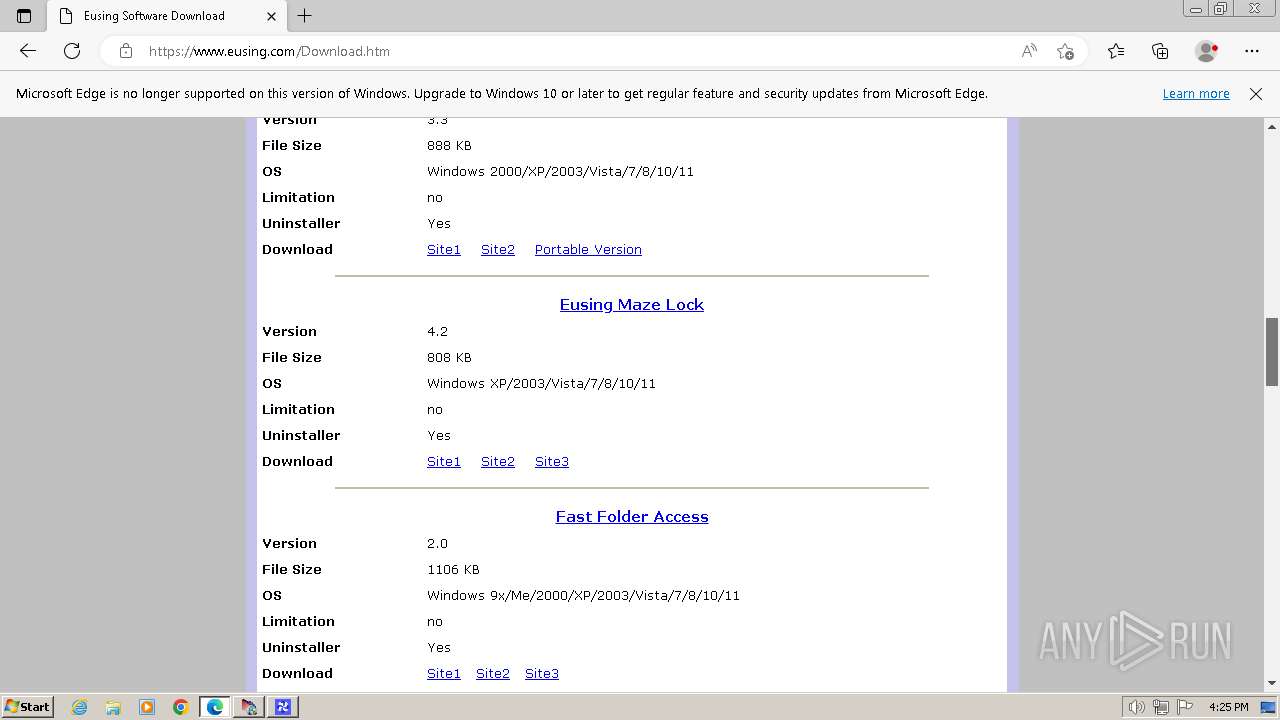1280x720 pixels.
Task: Open the Windows Start menu
Action: (x=27, y=707)
